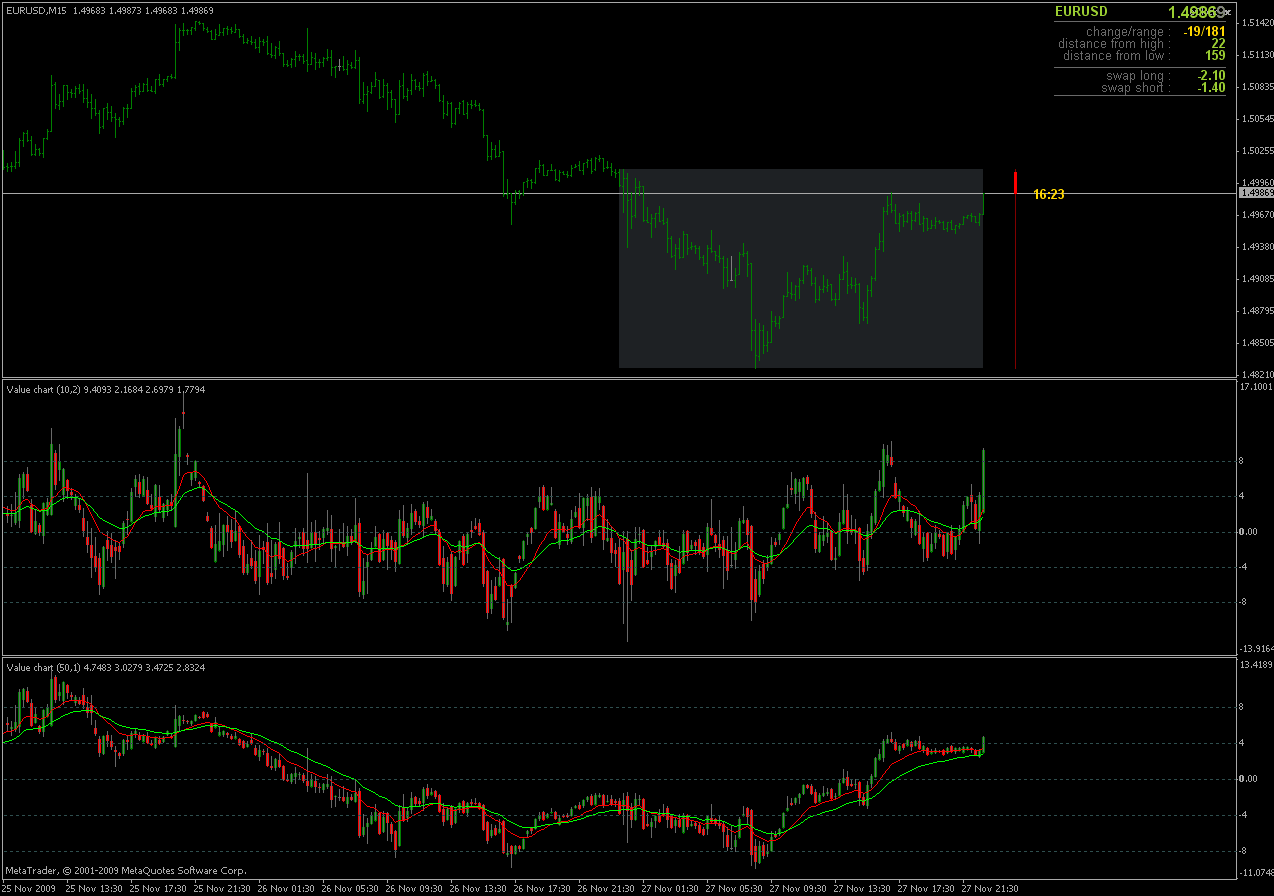The image size is (1274, 896).
Task: Click the 1.51130 price axis label
Action: pos(1256,54)
